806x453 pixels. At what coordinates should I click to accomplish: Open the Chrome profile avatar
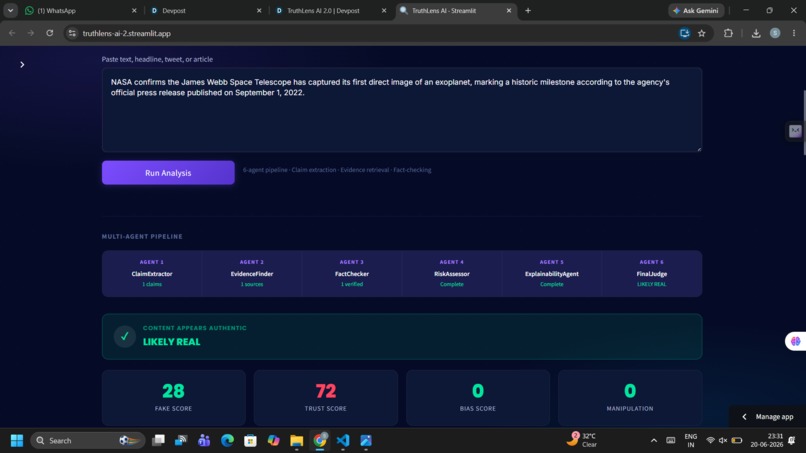click(775, 33)
